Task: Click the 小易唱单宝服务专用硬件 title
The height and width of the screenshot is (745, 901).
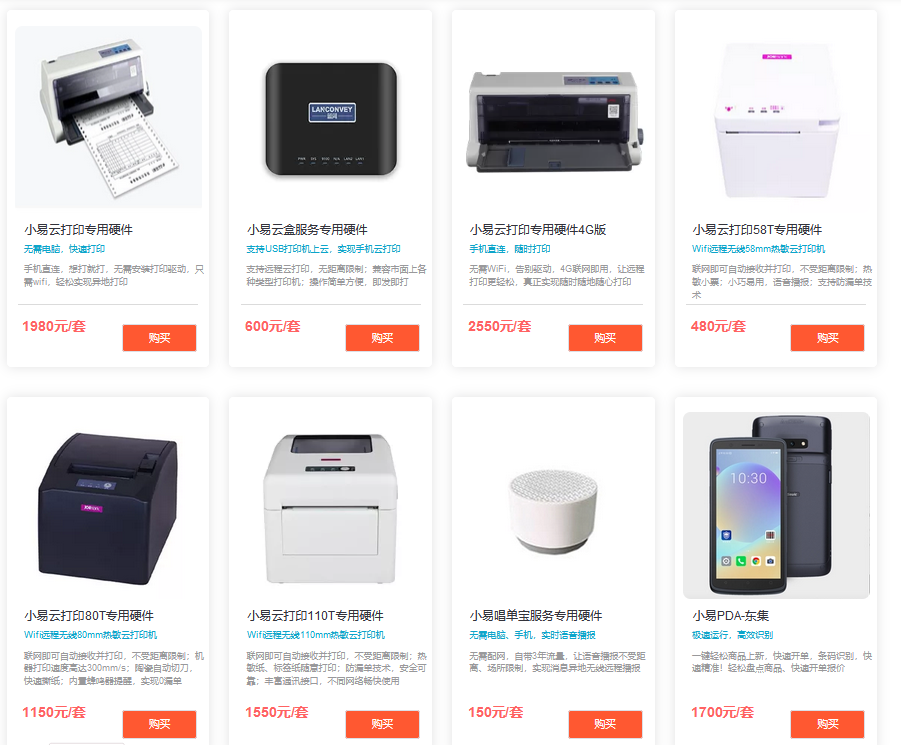Action: click(x=536, y=616)
